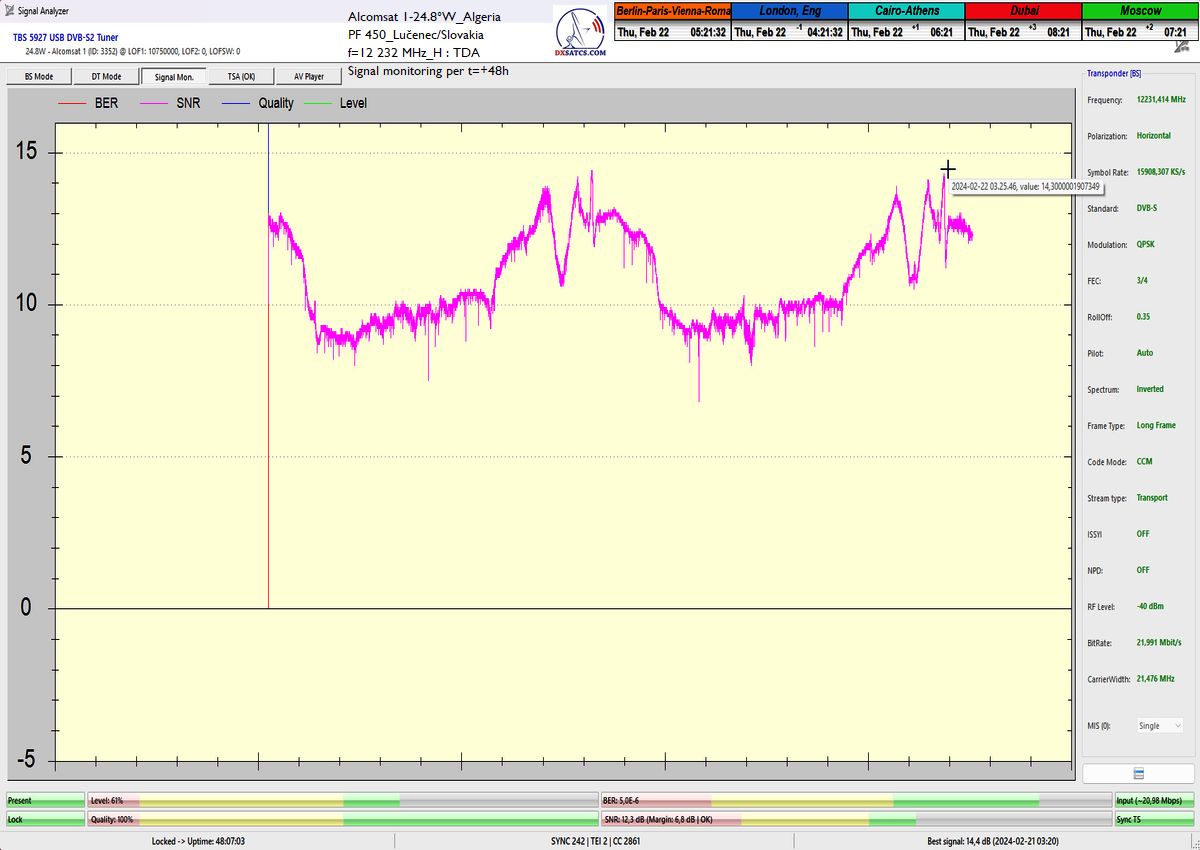Open the AV Player tab
The width and height of the screenshot is (1200, 850).
(308, 76)
